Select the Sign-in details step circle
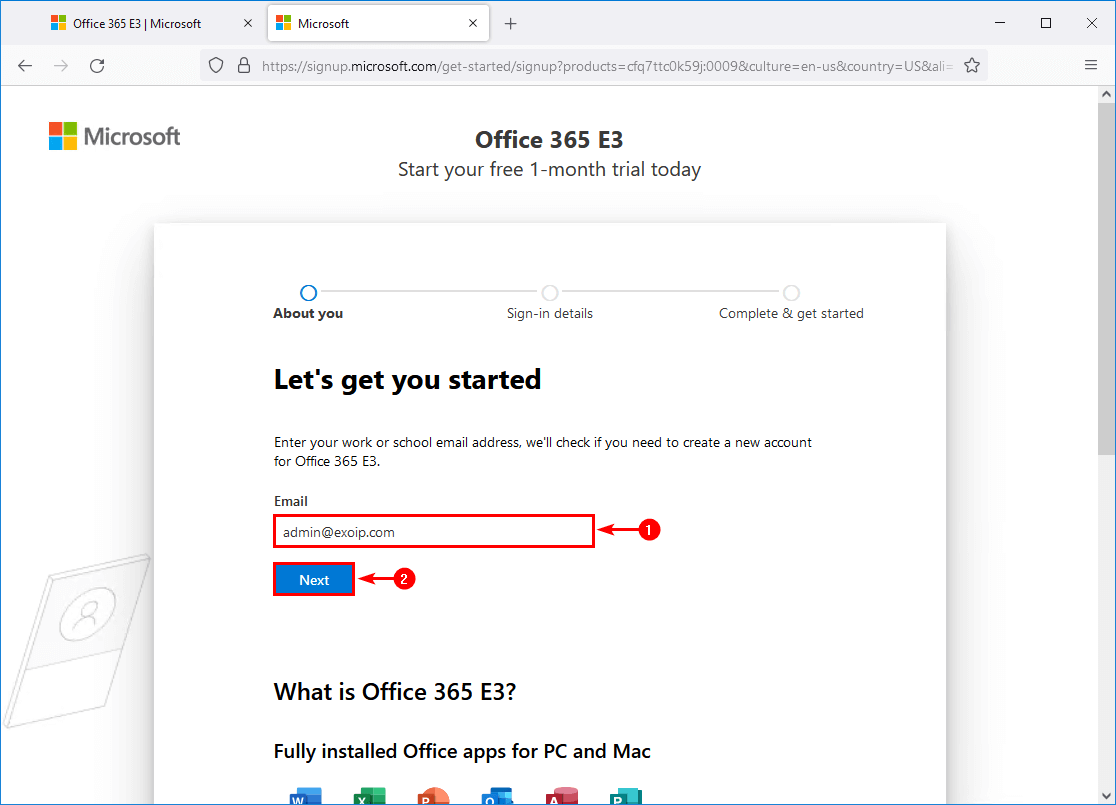This screenshot has width=1116, height=805. [x=549, y=293]
